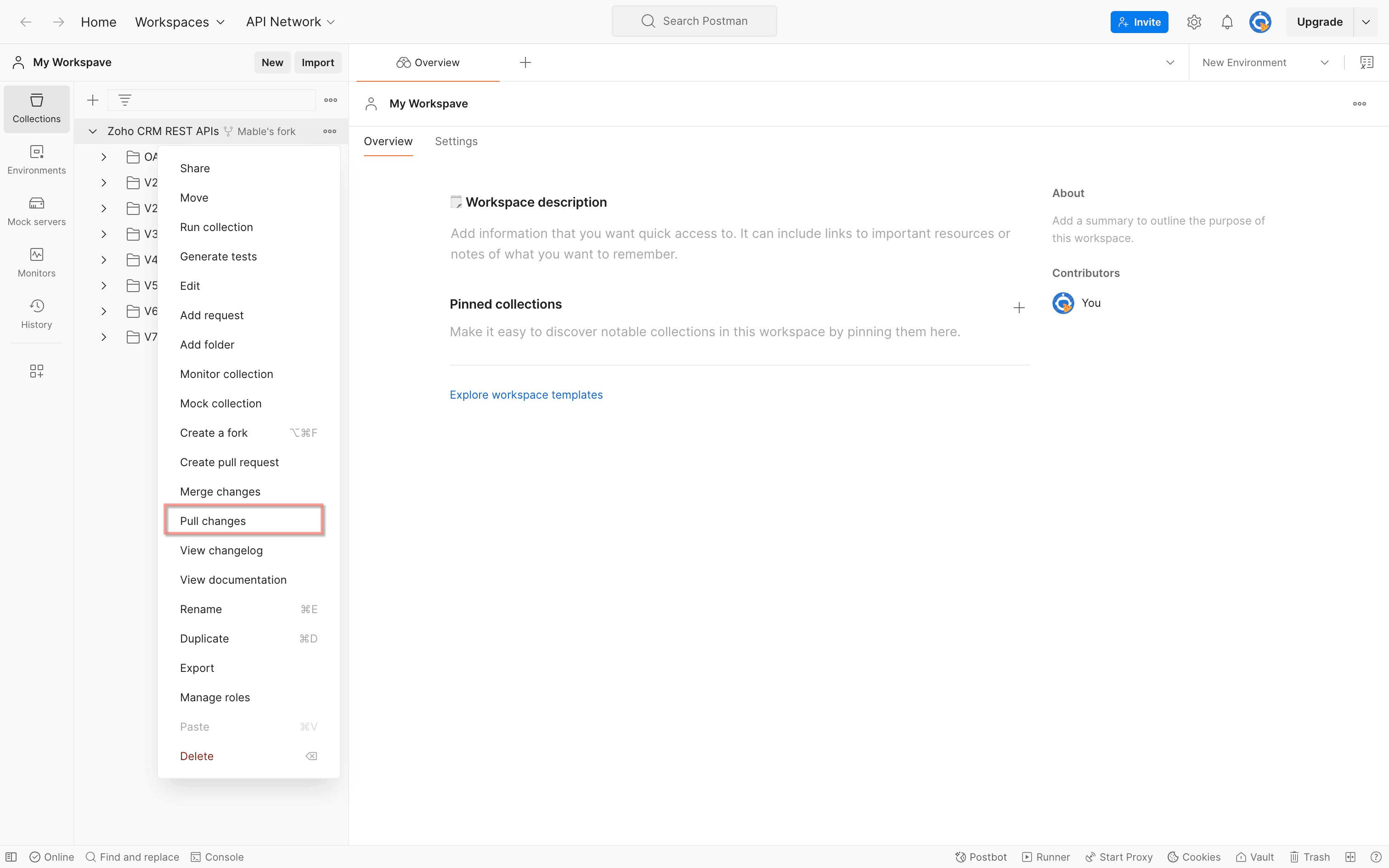Switch to the Settings tab

pyautogui.click(x=456, y=141)
